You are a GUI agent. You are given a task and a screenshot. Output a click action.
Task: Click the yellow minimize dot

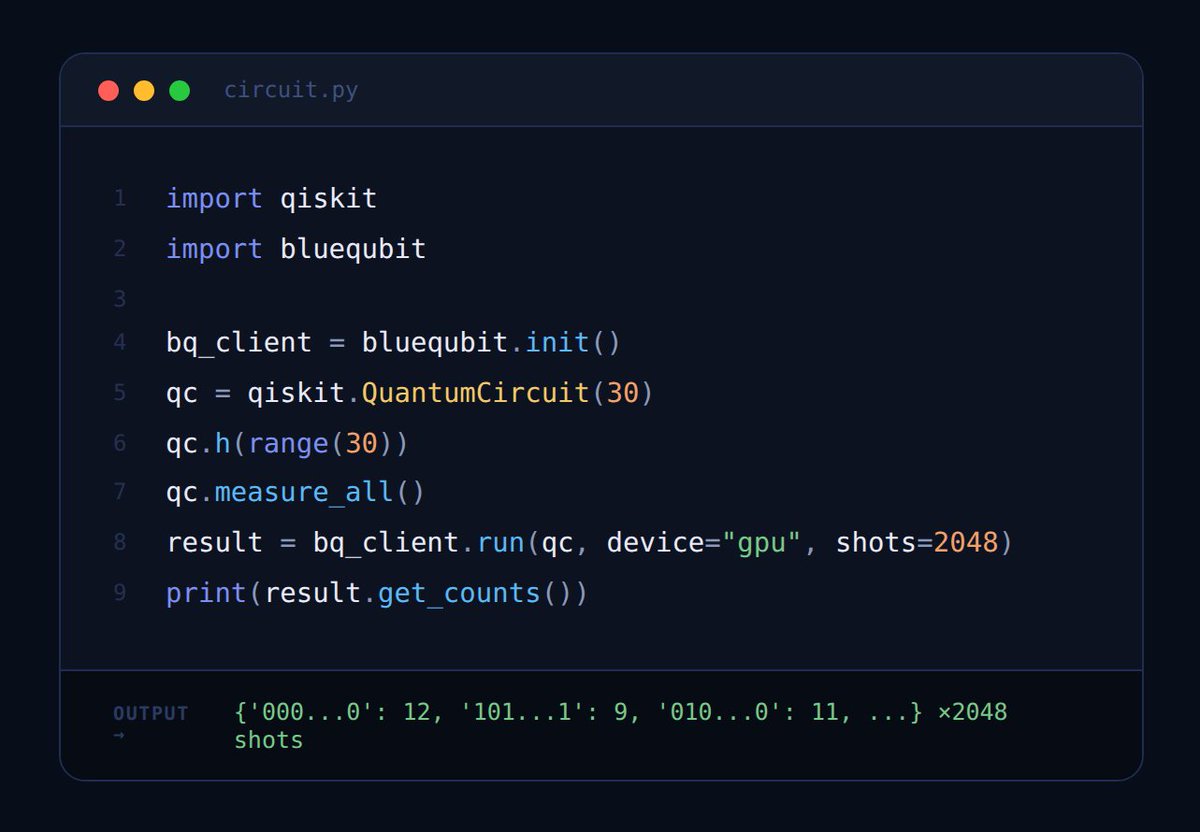point(144,91)
